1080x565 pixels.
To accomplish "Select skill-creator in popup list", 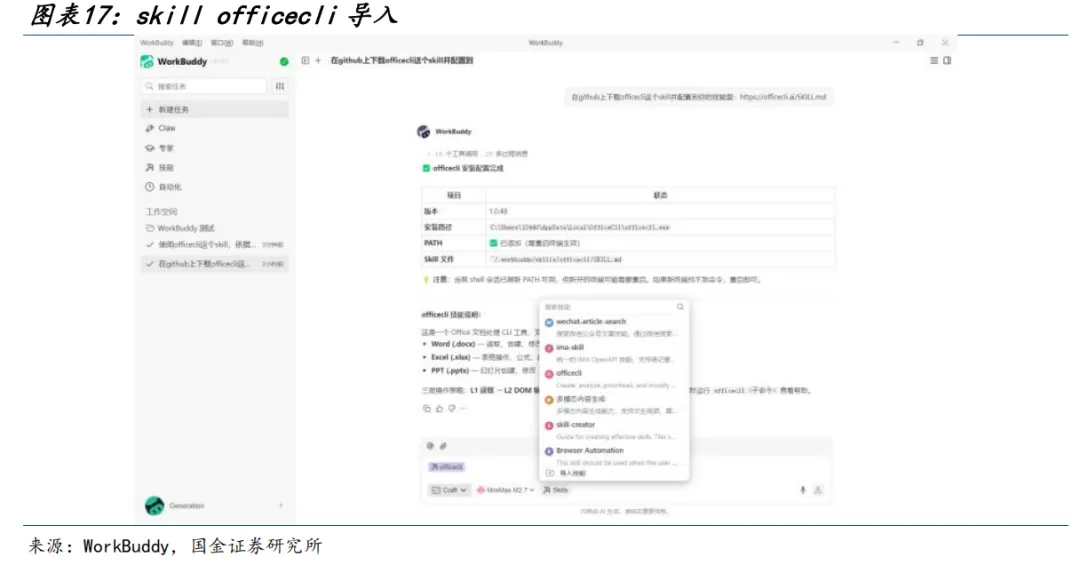I will click(x=614, y=430).
